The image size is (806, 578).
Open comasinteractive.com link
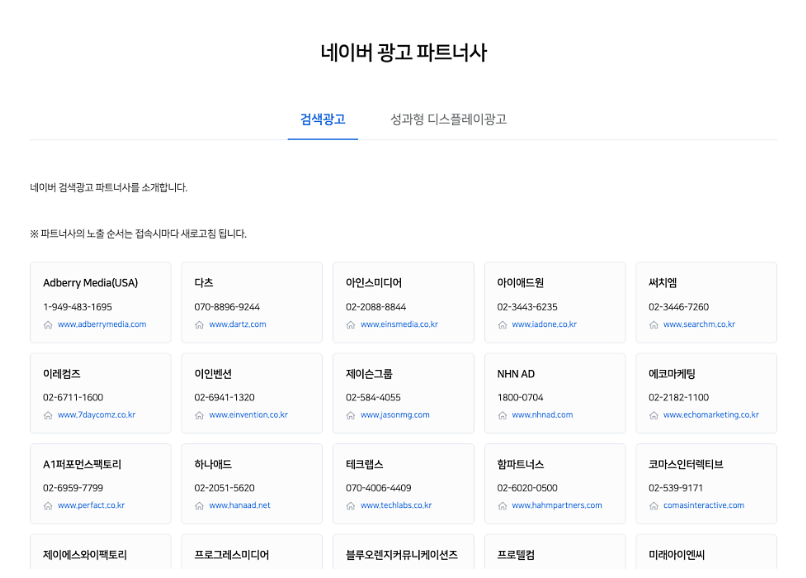[703, 505]
